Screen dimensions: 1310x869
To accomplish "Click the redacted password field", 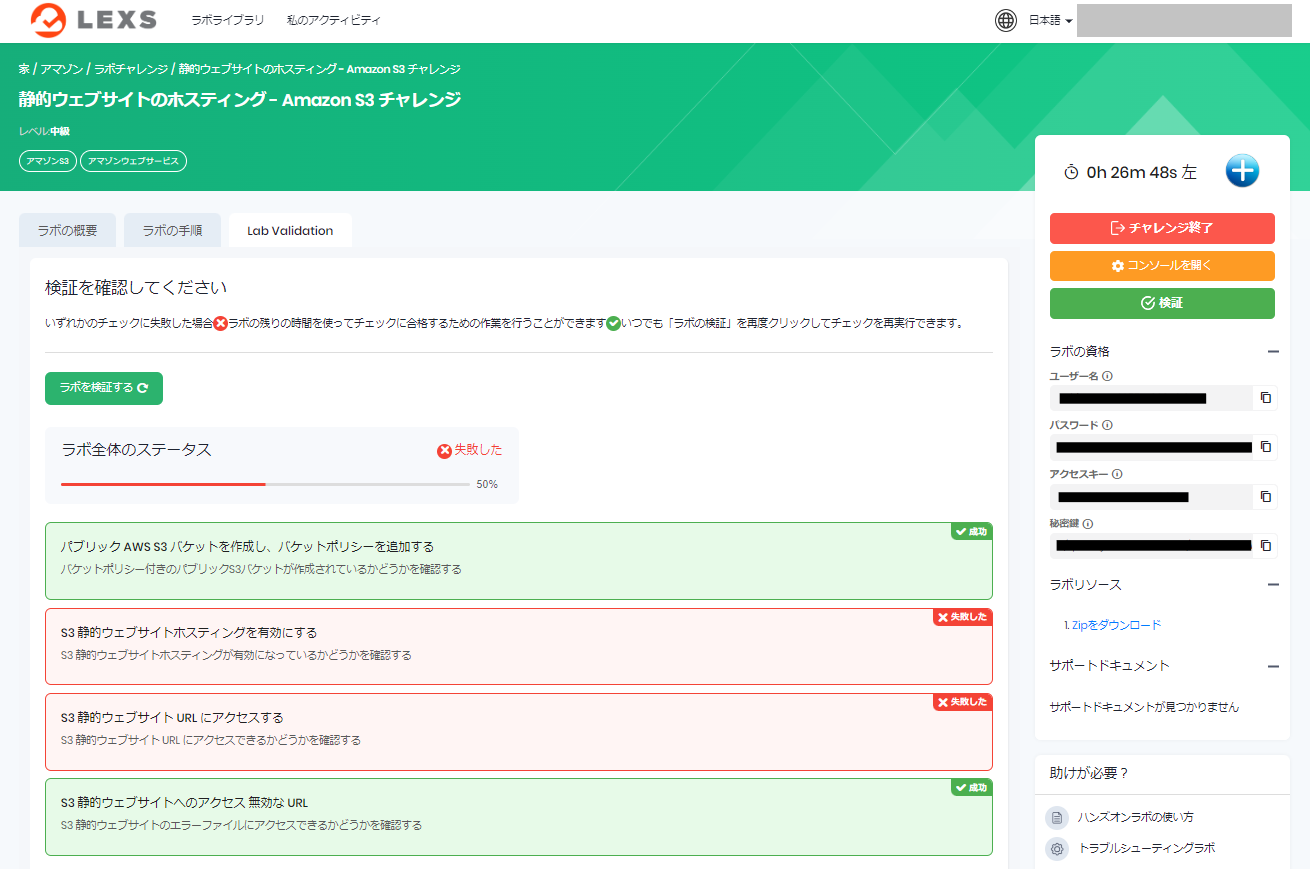I will [1152, 447].
